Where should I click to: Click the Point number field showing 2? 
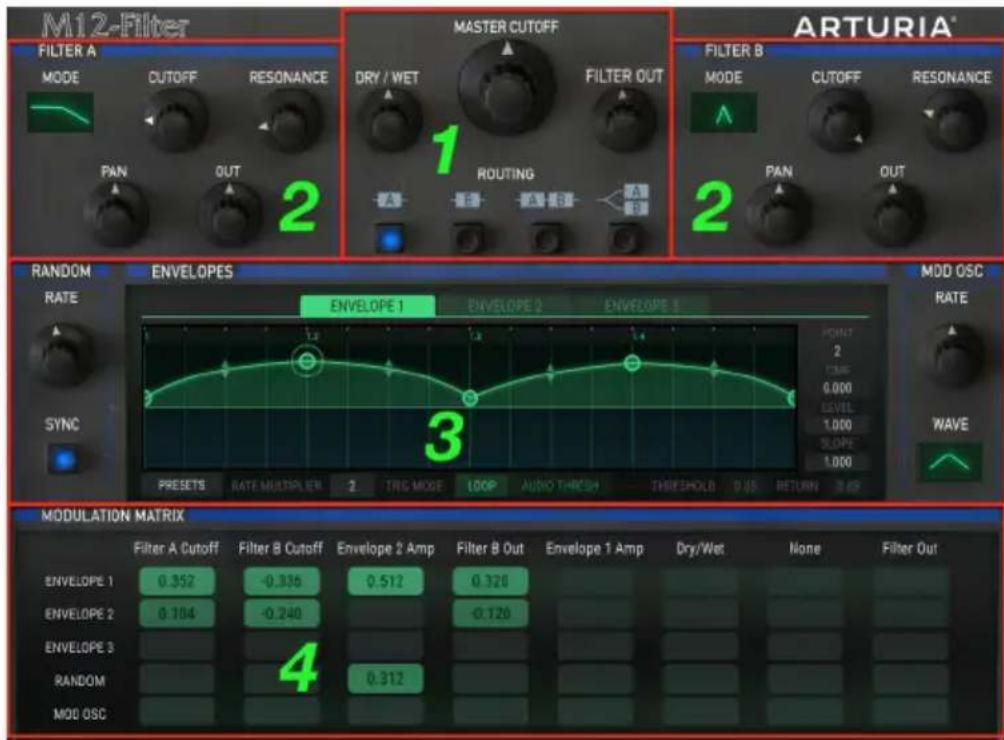click(x=837, y=351)
